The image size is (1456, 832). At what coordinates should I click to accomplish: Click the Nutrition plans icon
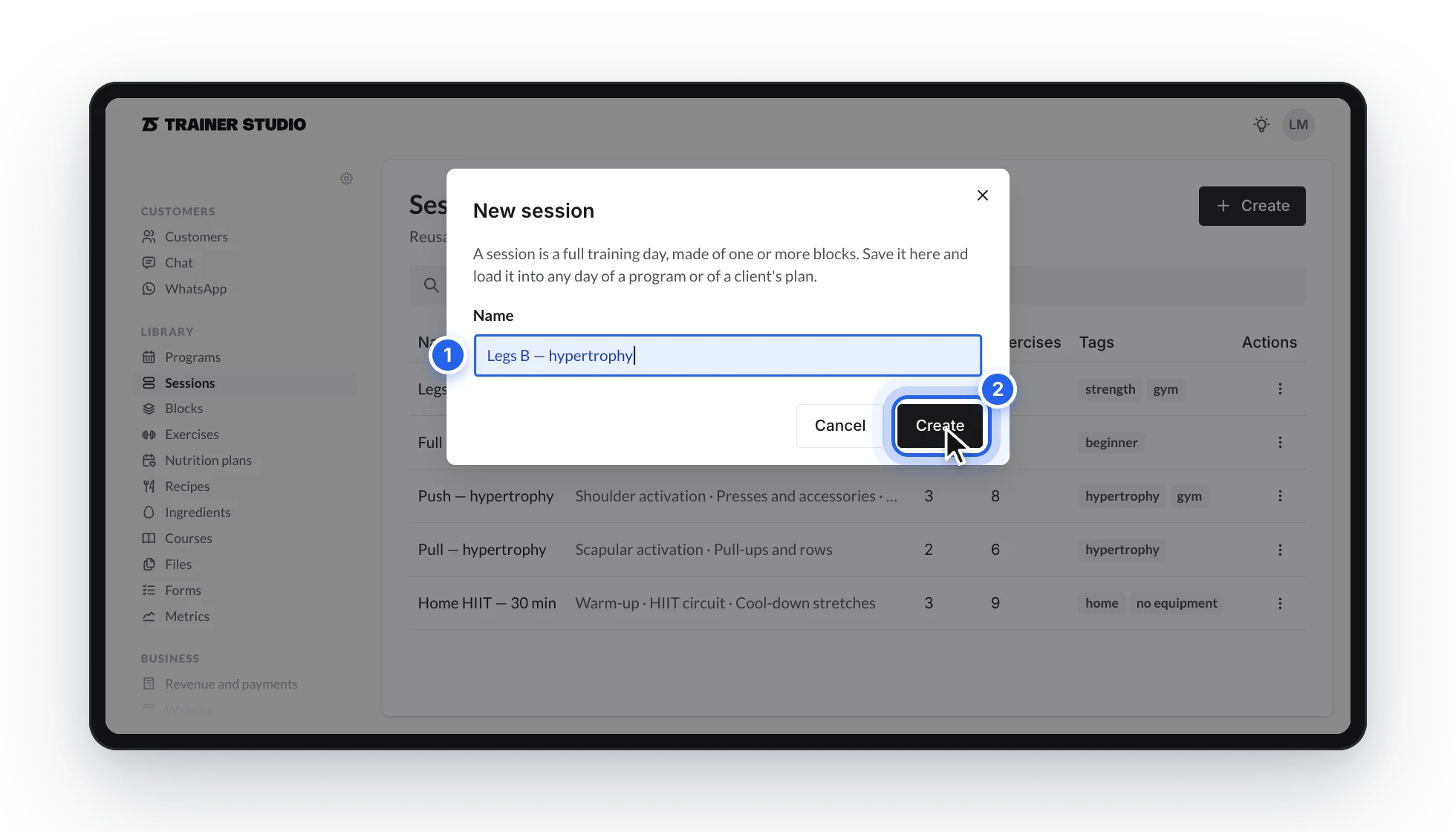pyautogui.click(x=149, y=461)
